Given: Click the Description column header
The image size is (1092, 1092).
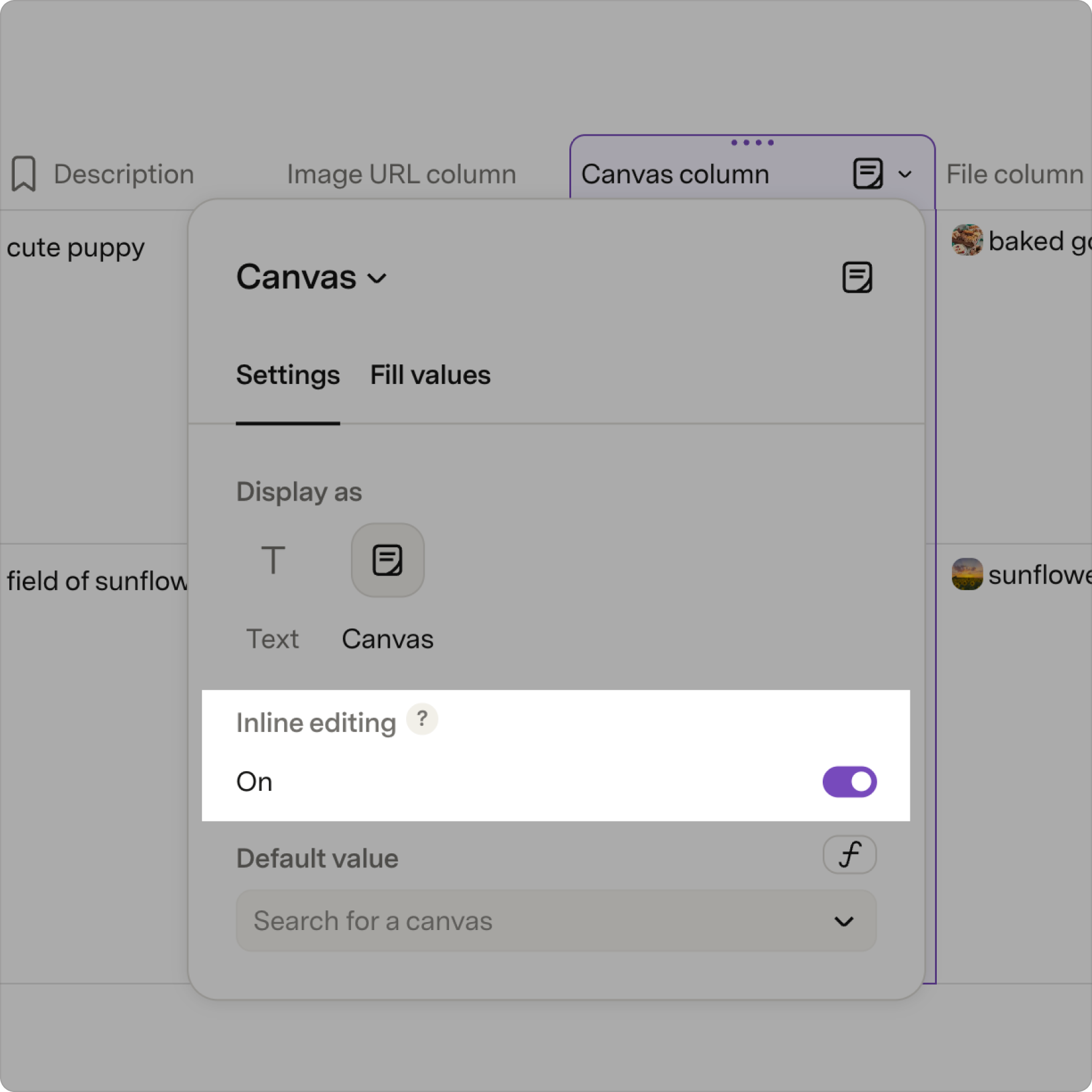Looking at the screenshot, I should click(x=124, y=174).
